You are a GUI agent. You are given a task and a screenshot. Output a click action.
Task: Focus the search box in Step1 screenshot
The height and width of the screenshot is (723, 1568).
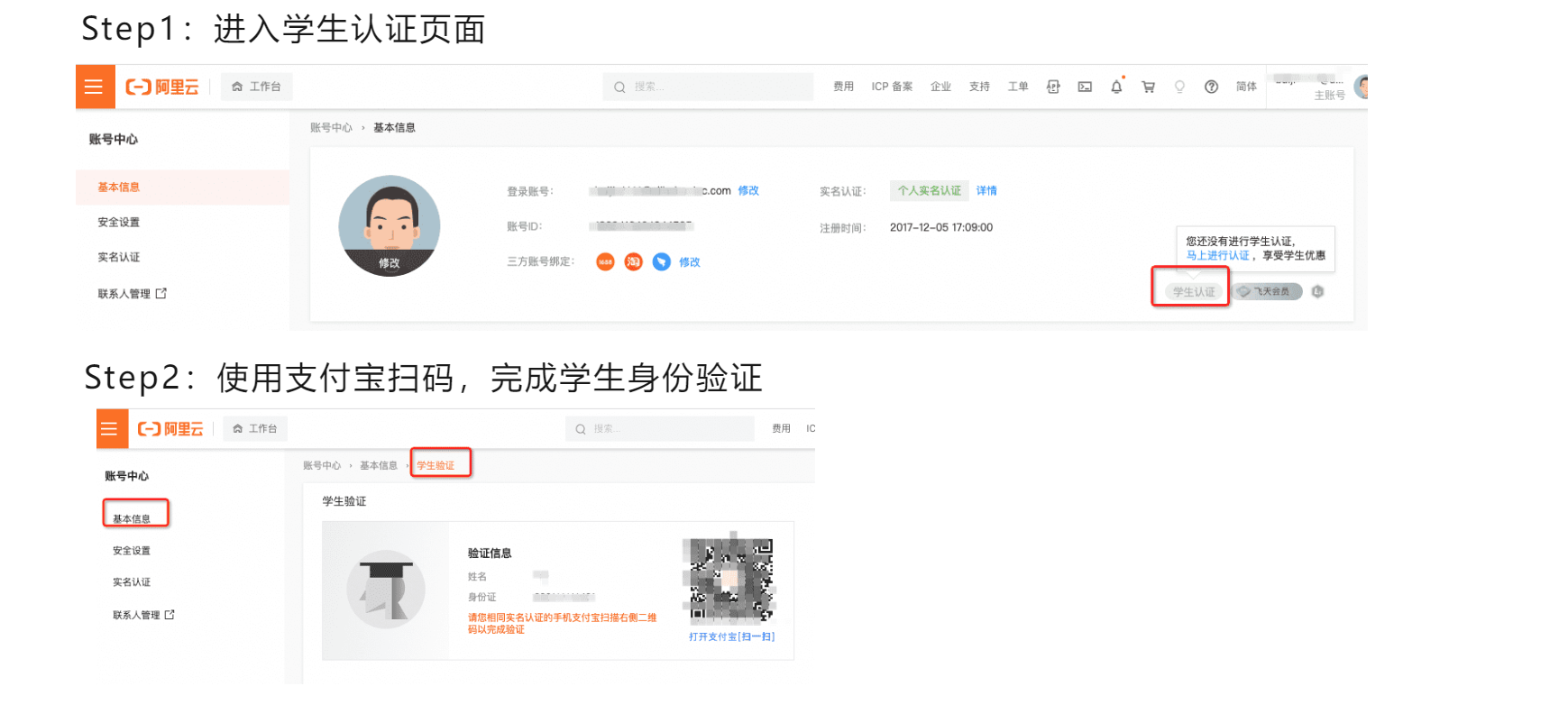[708, 87]
